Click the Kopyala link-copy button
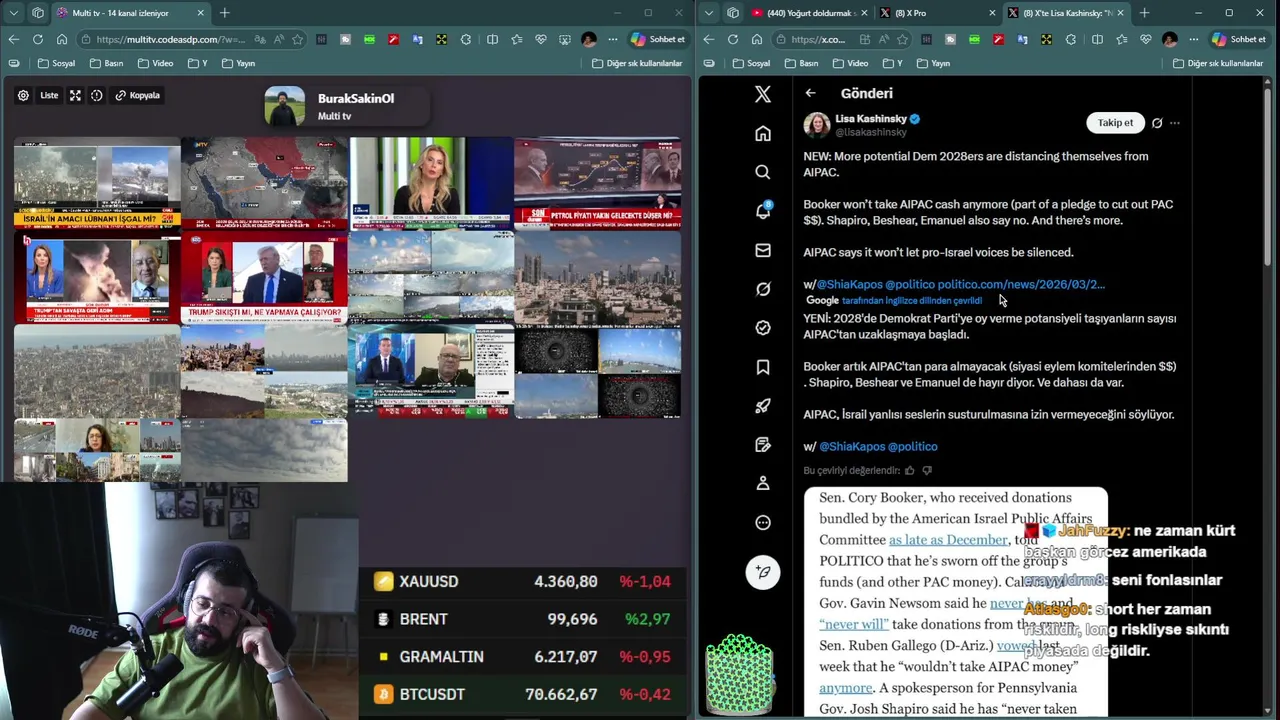Image resolution: width=1280 pixels, height=720 pixels. click(x=138, y=96)
